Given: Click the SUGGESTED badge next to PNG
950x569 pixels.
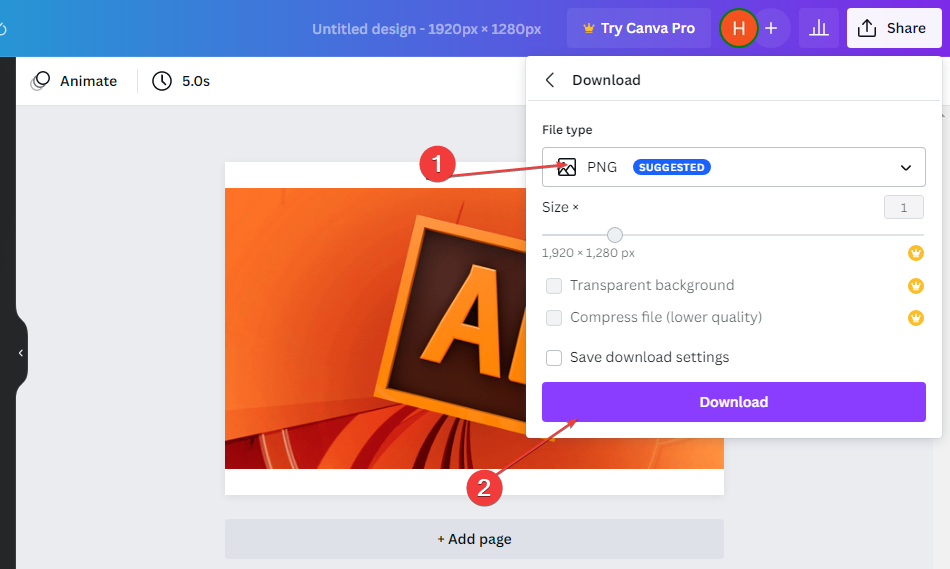Looking at the screenshot, I should click(x=671, y=167).
